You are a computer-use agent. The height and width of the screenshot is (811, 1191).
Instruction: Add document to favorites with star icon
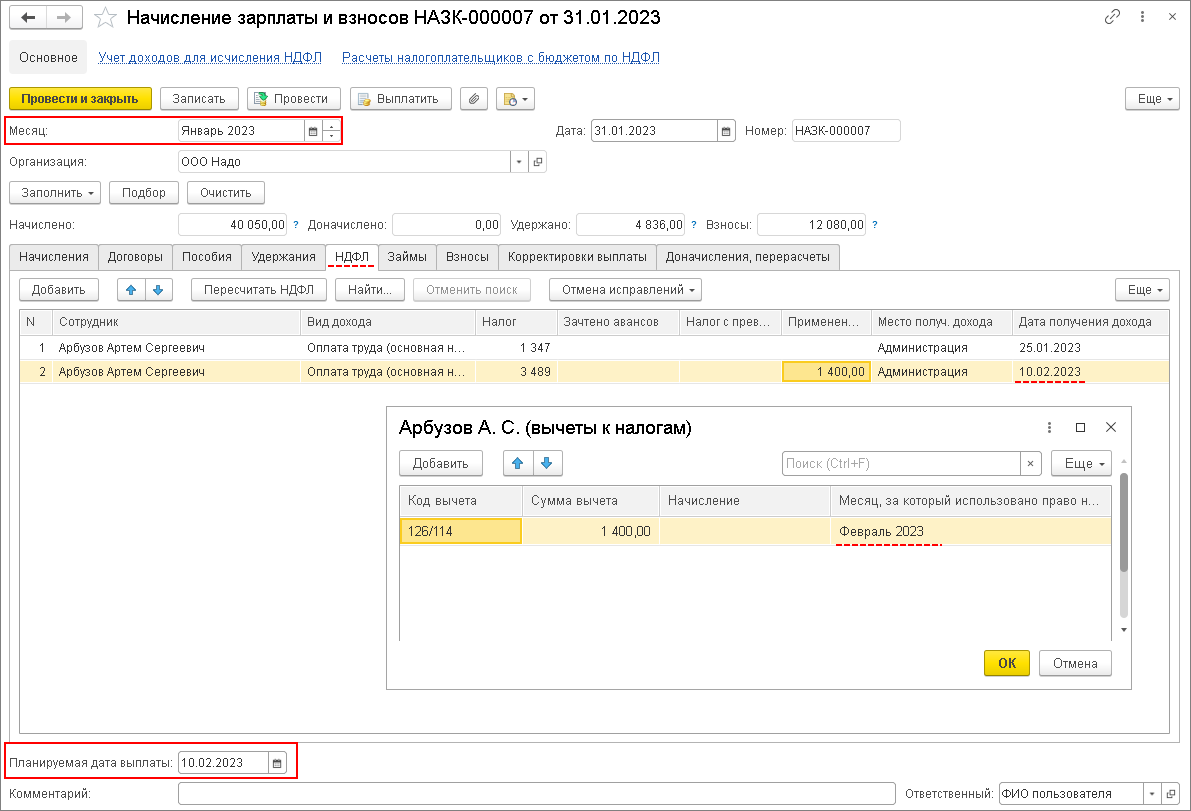(x=105, y=17)
